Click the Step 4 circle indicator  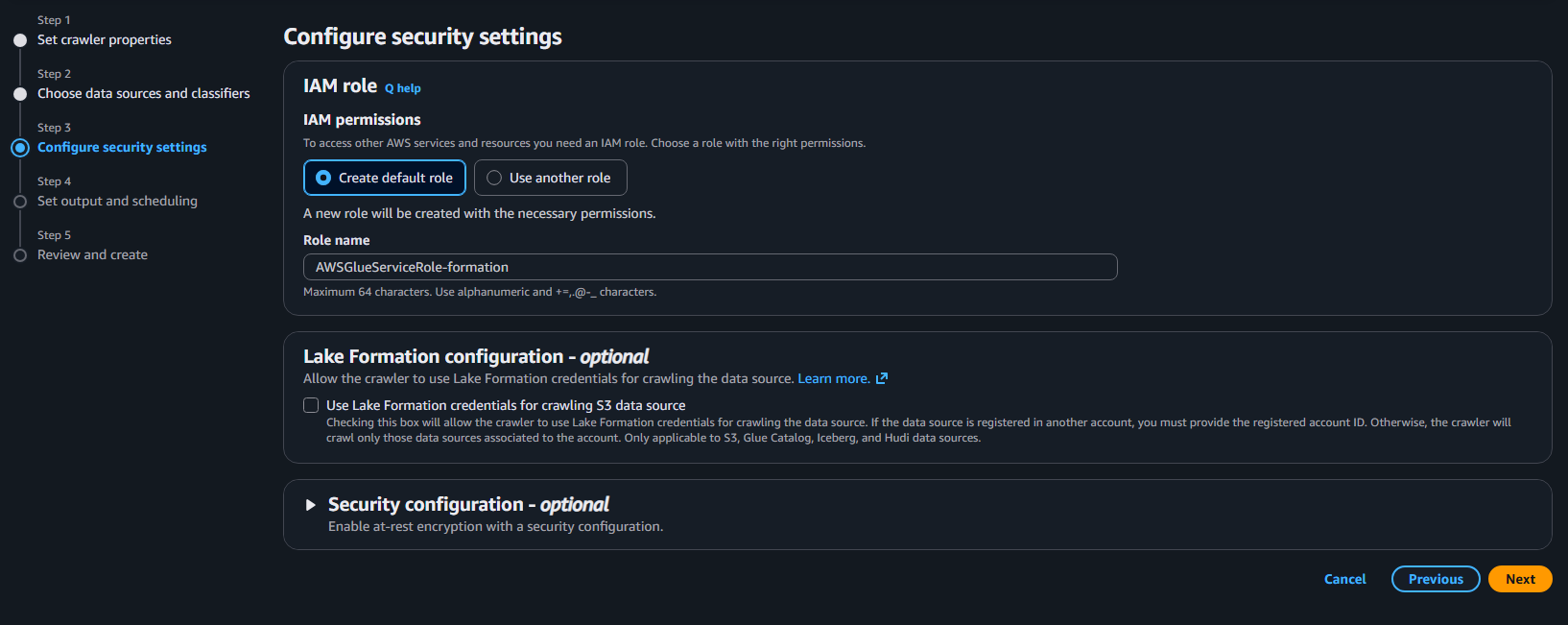coord(20,202)
